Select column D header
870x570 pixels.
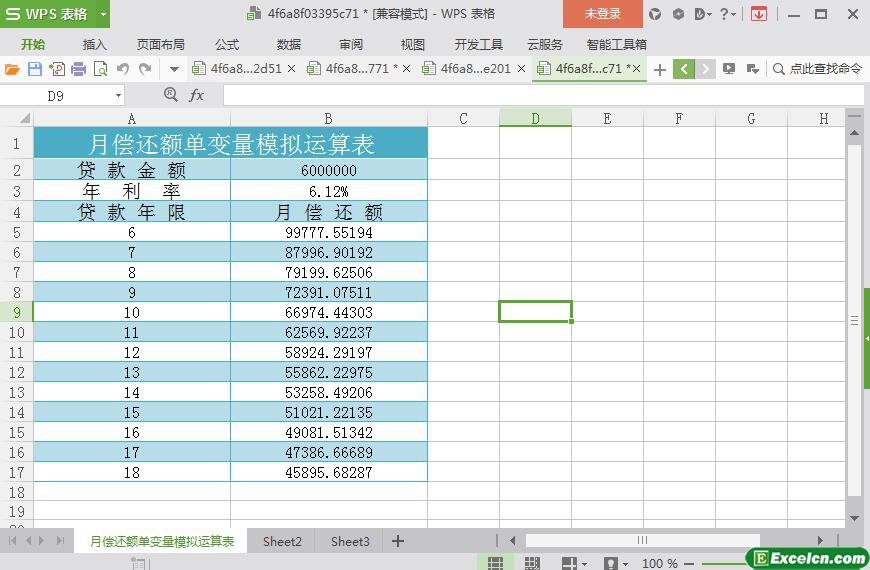click(x=535, y=118)
